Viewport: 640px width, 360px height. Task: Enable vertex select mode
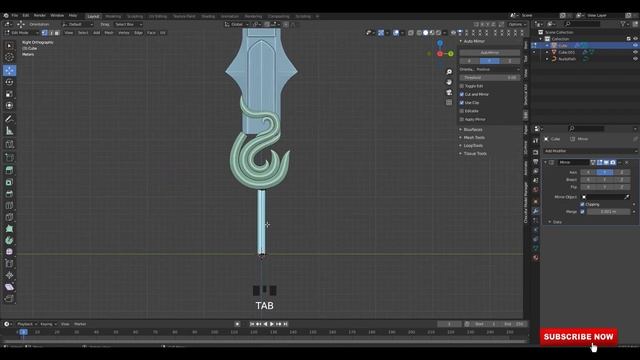coord(44,33)
